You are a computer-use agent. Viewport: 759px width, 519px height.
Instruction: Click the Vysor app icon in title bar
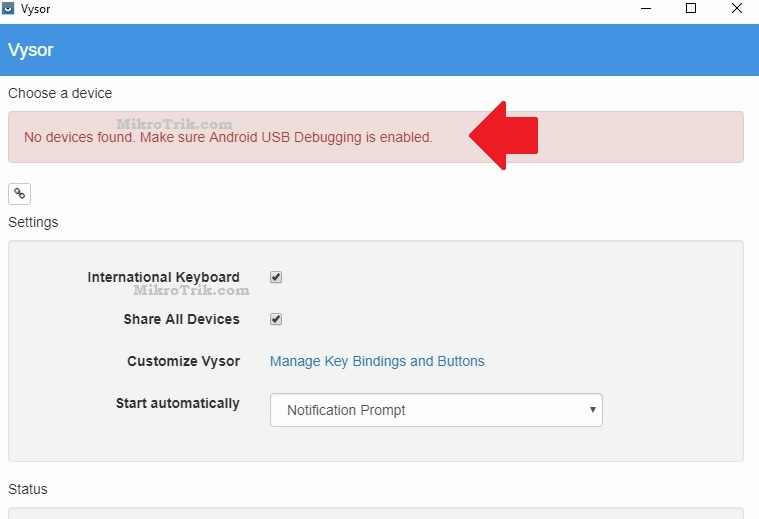tap(8, 9)
